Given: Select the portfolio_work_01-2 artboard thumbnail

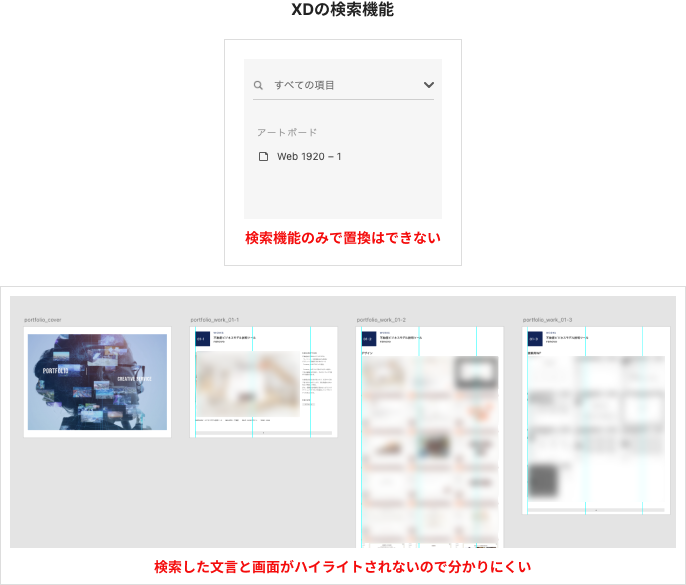Looking at the screenshot, I should coord(430,437).
